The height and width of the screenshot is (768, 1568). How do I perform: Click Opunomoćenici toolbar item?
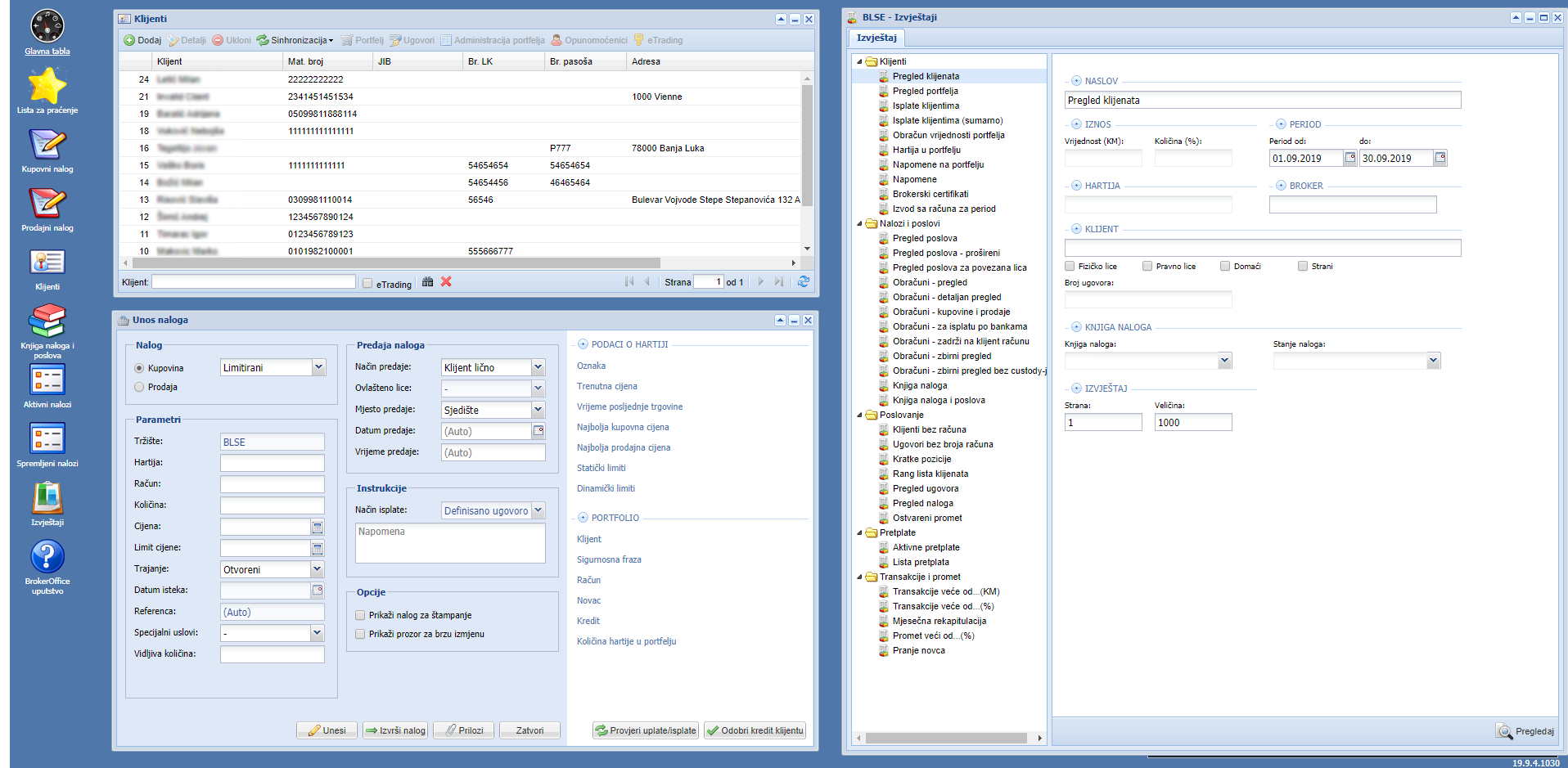click(589, 40)
